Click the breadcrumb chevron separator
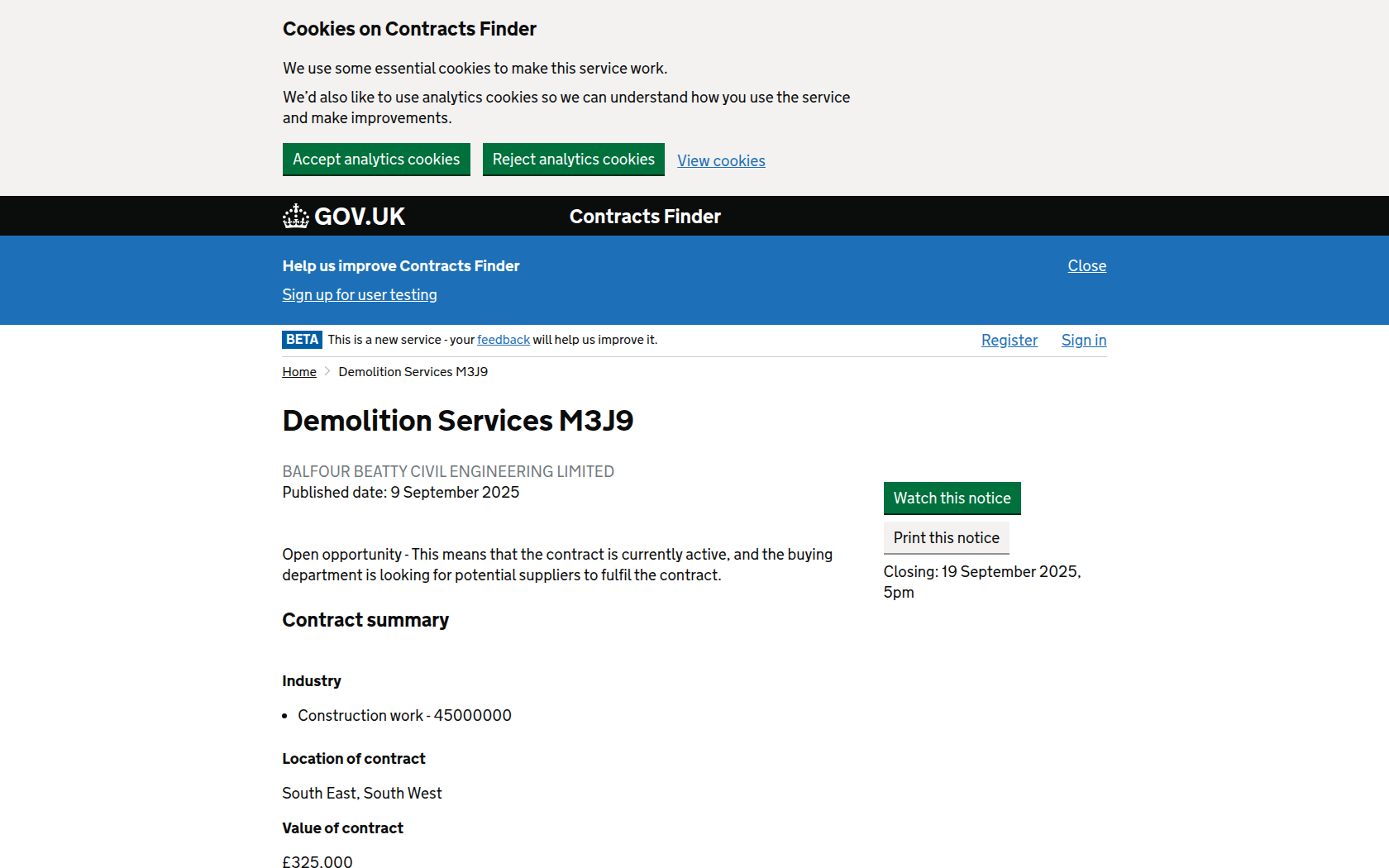The width and height of the screenshot is (1389, 868). click(x=327, y=372)
